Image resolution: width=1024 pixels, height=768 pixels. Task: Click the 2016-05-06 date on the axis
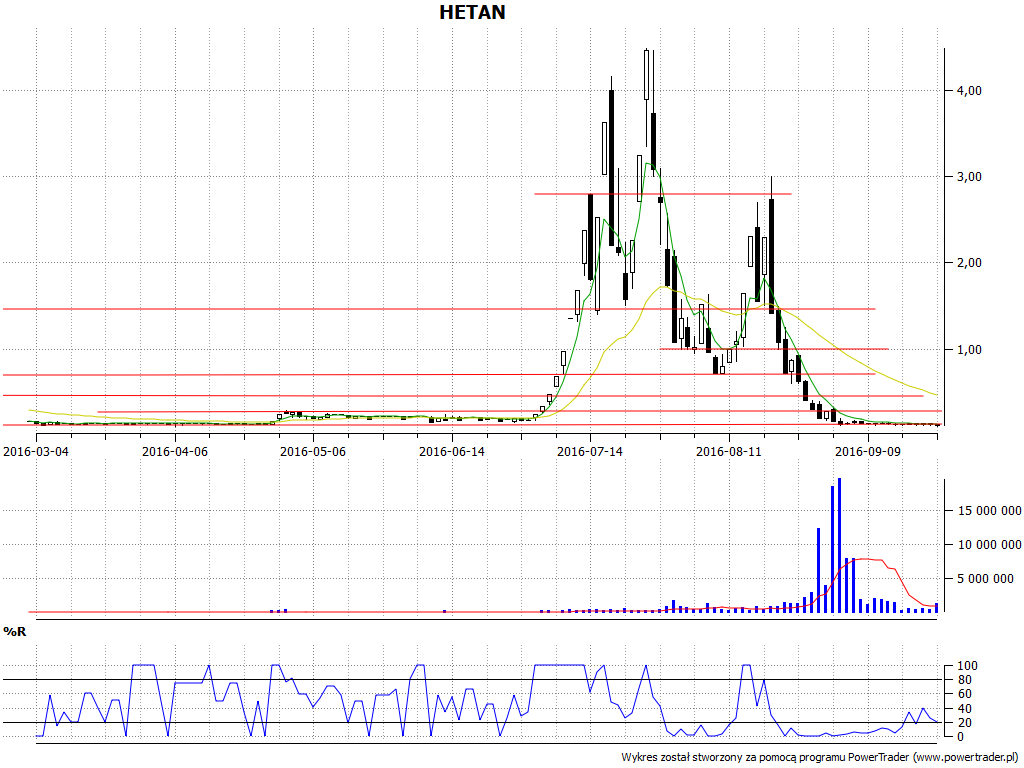(312, 451)
